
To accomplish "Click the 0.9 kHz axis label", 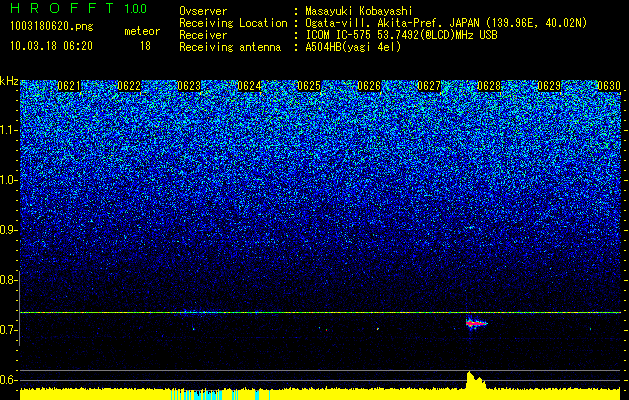I will pos(9,230).
